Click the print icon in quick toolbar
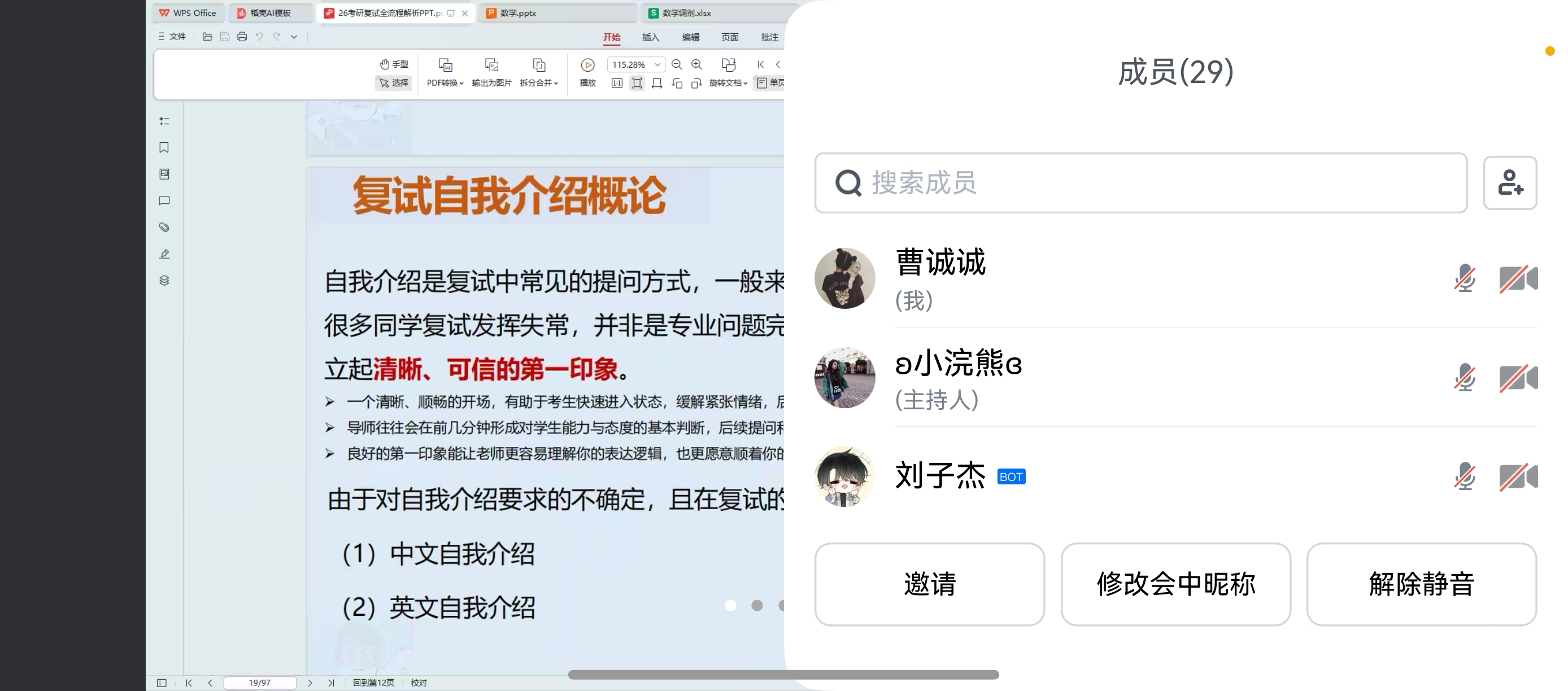This screenshot has width=1568, height=691. [x=242, y=37]
